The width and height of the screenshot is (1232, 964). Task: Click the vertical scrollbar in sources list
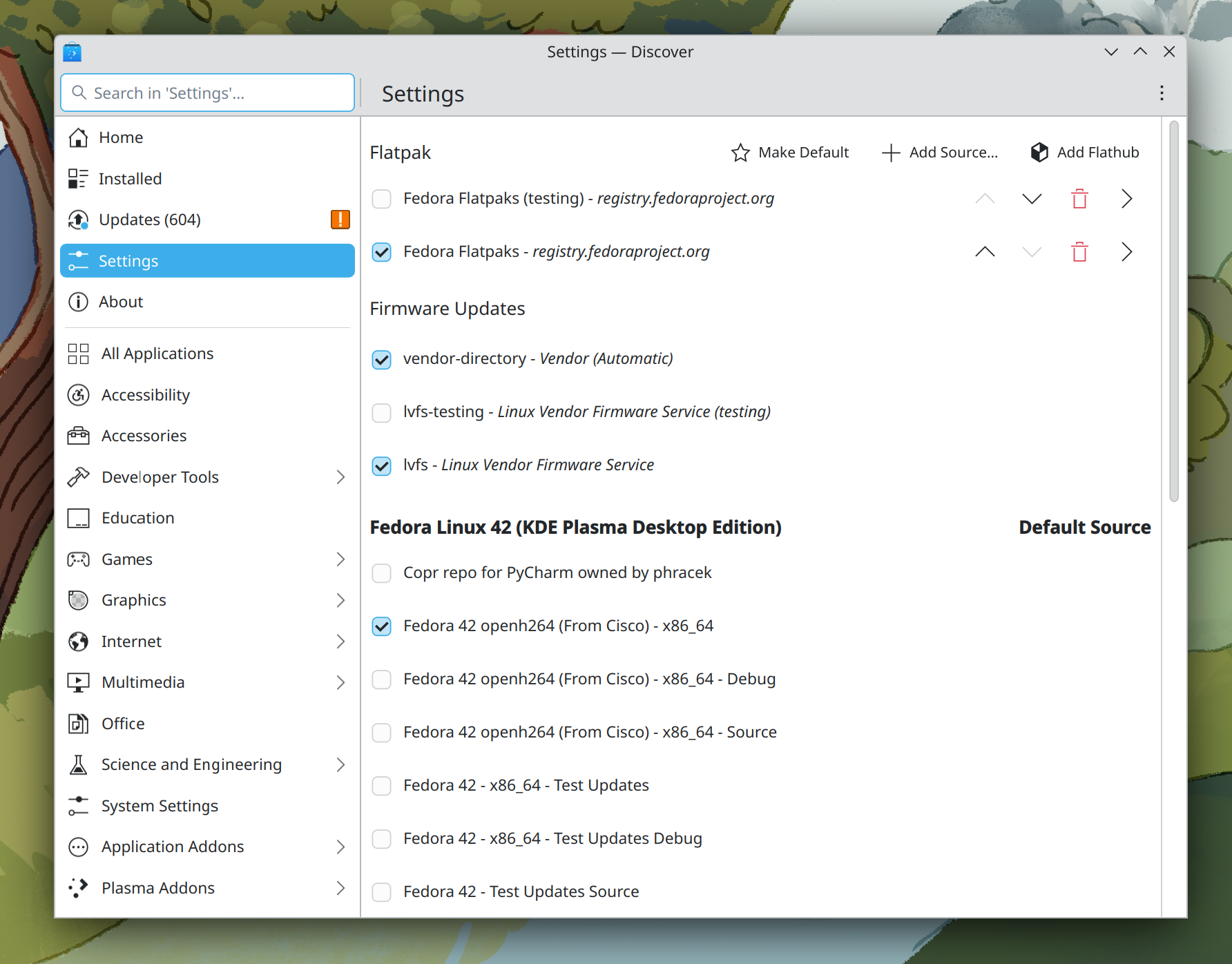1174,311
